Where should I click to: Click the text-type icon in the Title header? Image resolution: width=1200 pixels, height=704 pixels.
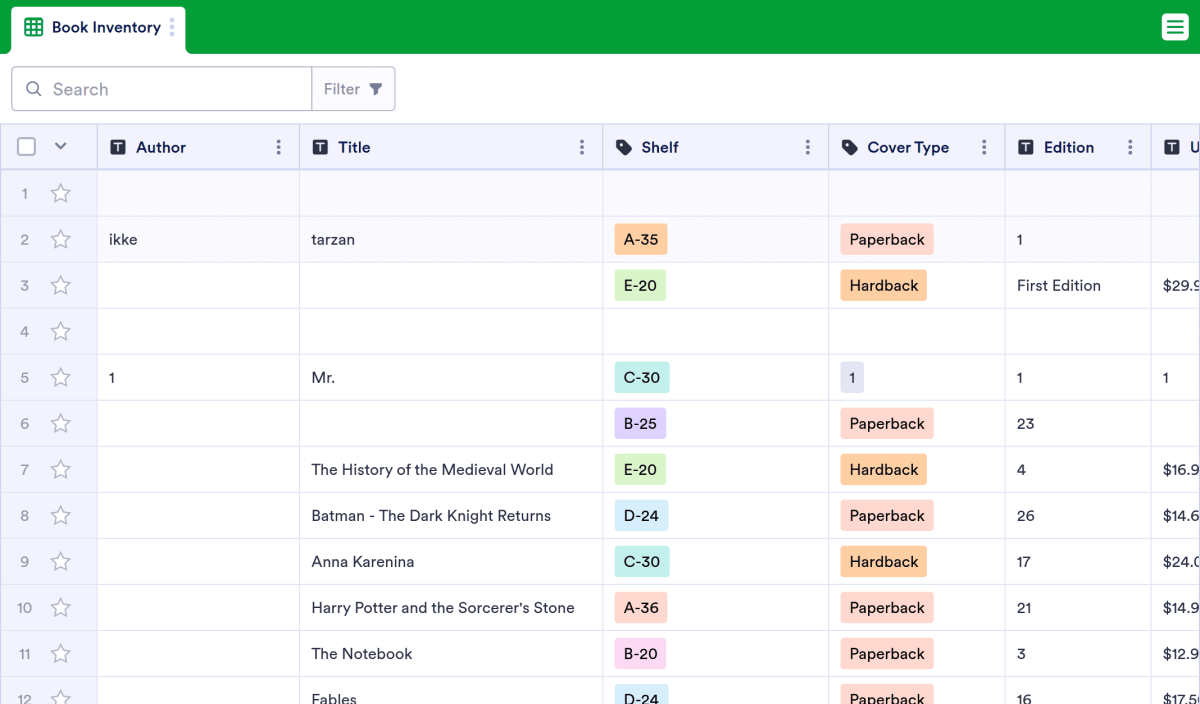pos(320,147)
